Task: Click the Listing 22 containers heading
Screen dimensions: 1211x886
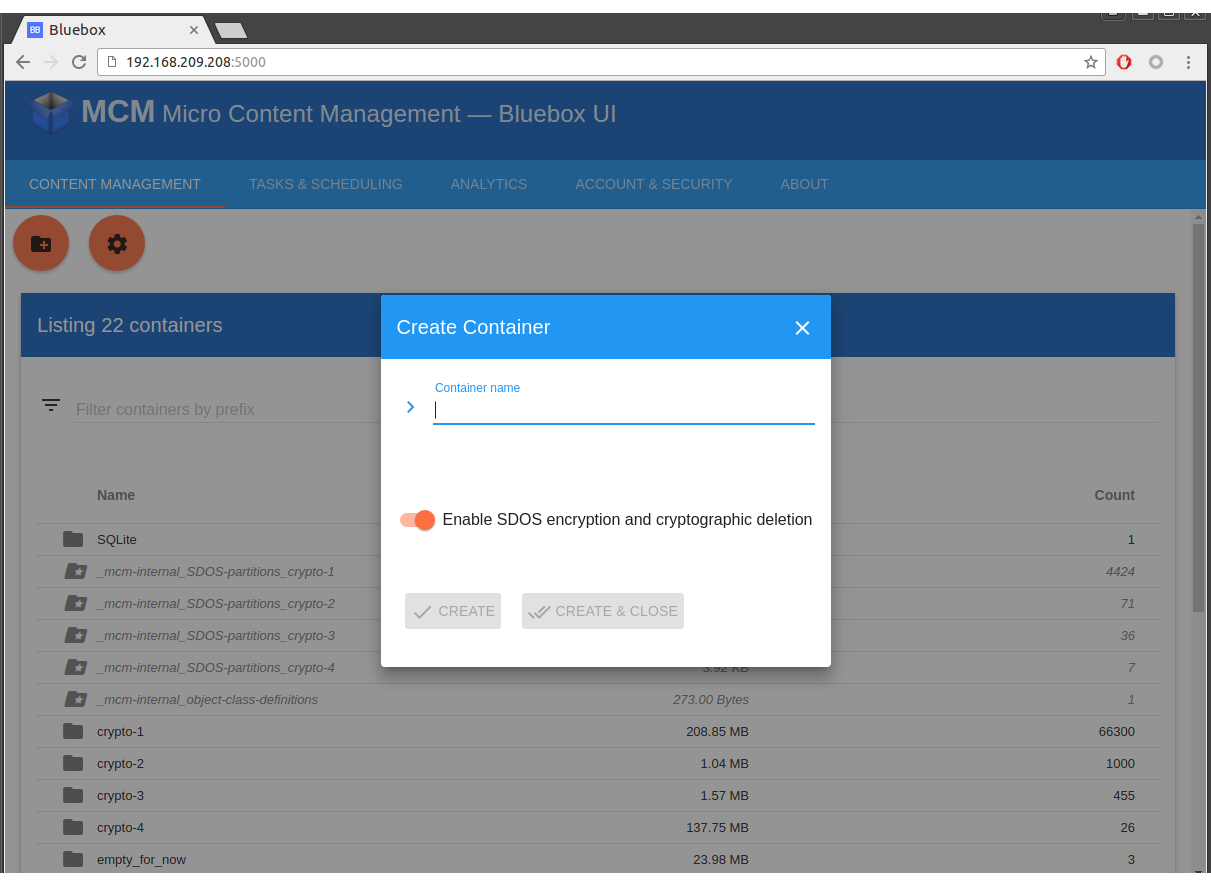Action: pyautogui.click(x=130, y=325)
